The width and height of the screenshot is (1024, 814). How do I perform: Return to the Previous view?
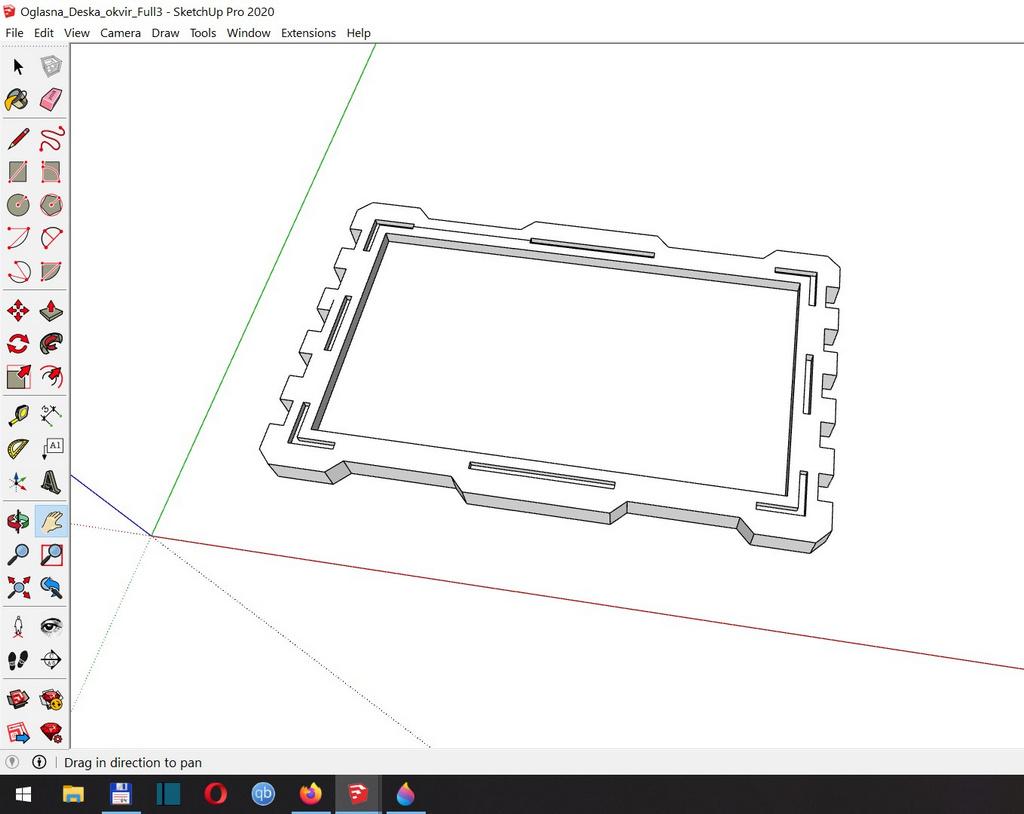51,587
